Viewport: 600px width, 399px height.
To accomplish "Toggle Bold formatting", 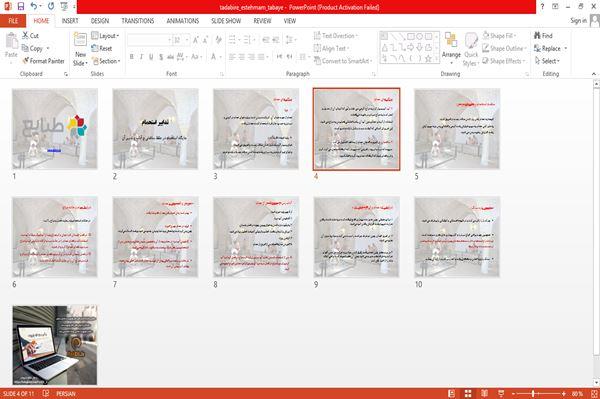I will (x=132, y=57).
